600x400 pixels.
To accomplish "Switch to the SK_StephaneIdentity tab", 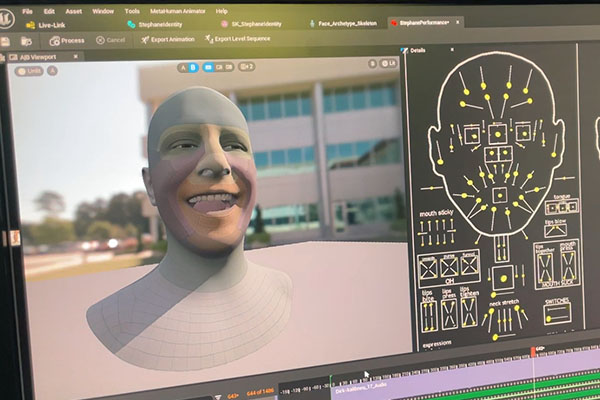I will [251, 24].
